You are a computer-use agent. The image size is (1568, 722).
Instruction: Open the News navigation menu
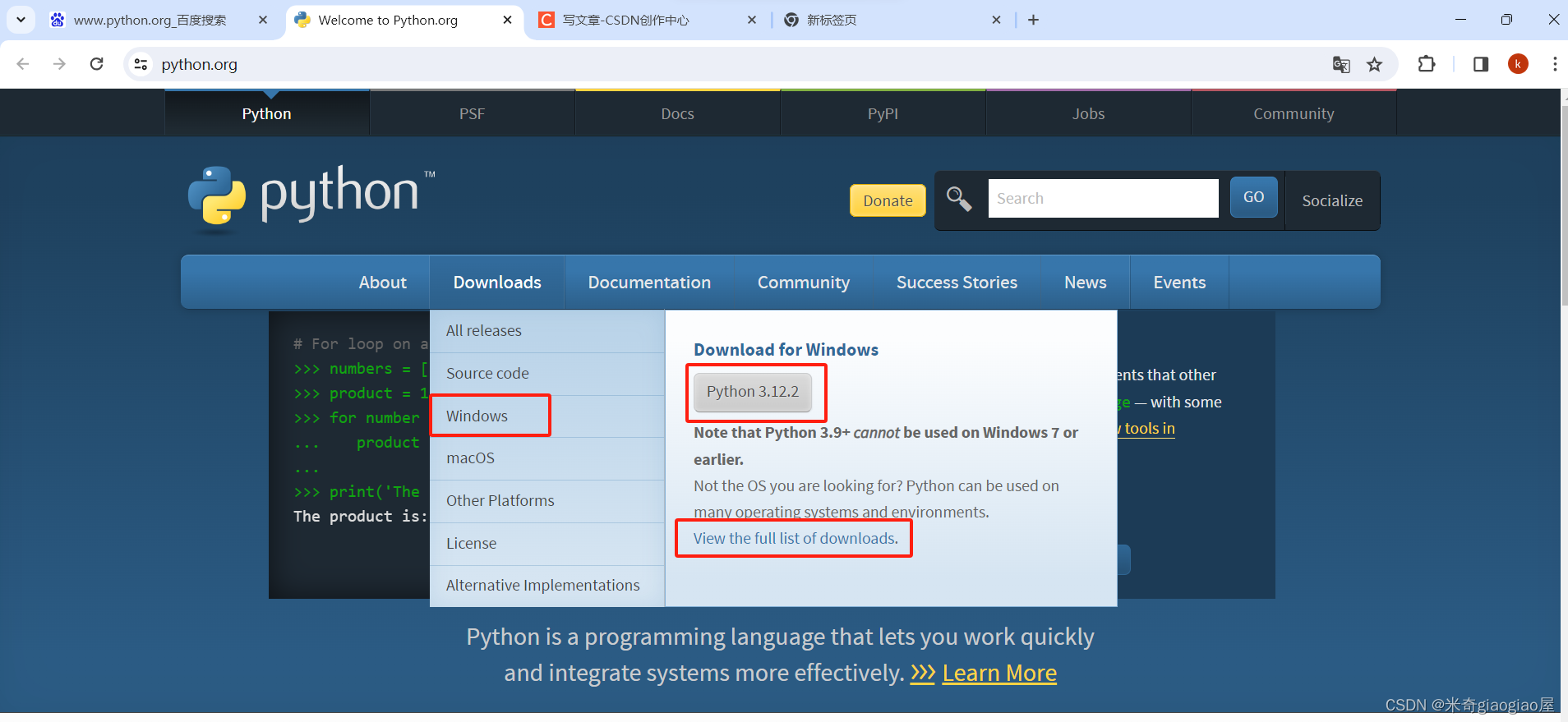[1086, 282]
